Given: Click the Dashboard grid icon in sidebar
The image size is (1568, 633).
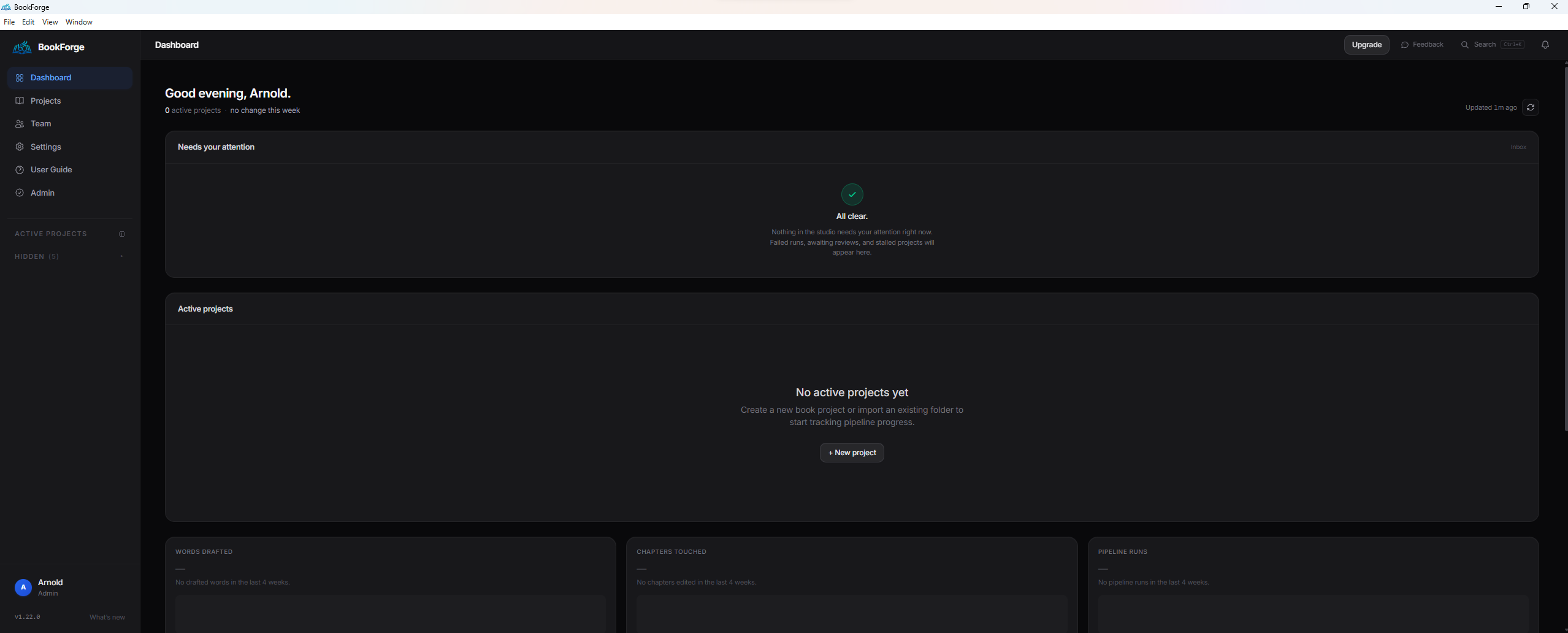Looking at the screenshot, I should pos(20,78).
